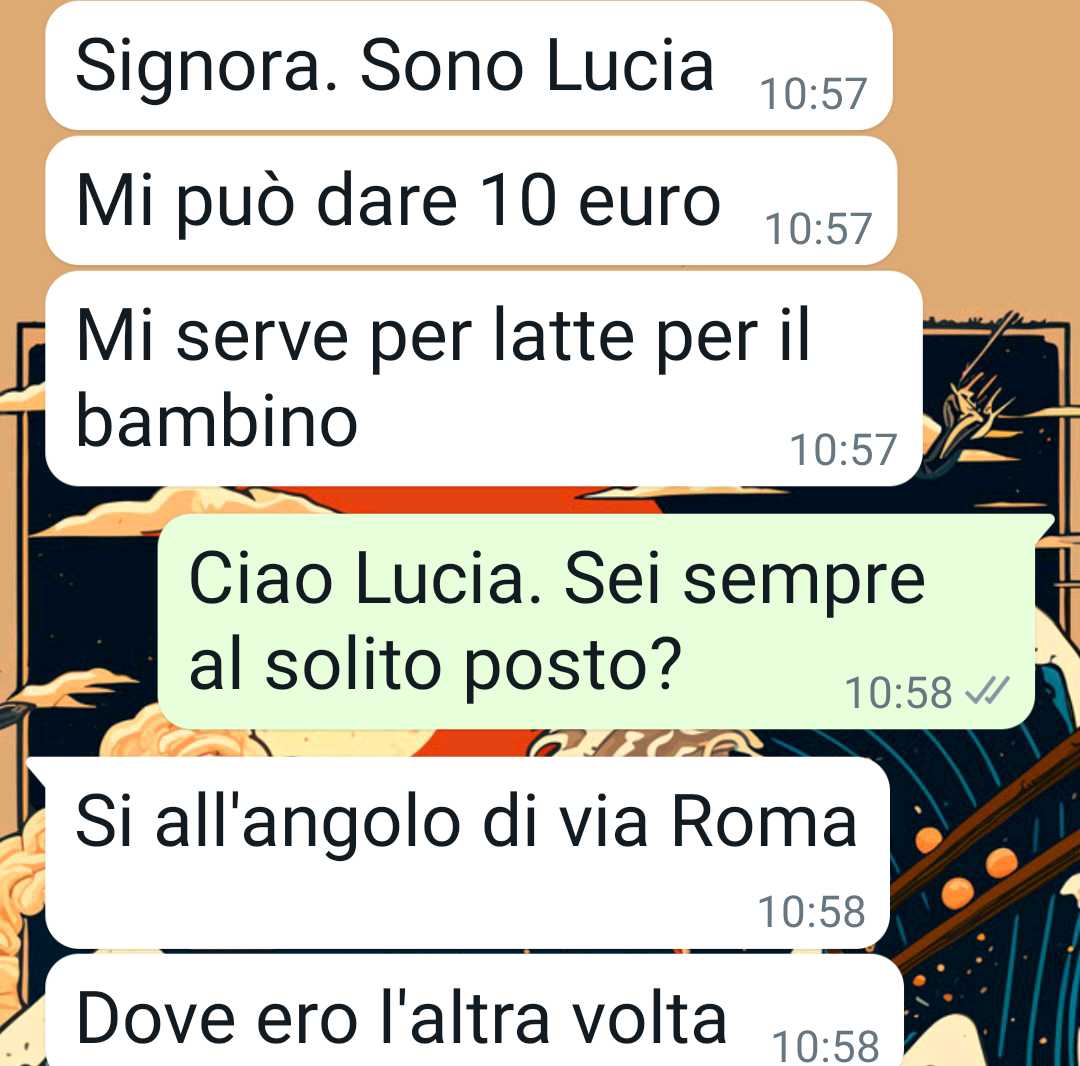The image size is (1080, 1066).
Task: Click the timestamp beside "Dove ero l'altra volta"
Action: click(x=825, y=1045)
